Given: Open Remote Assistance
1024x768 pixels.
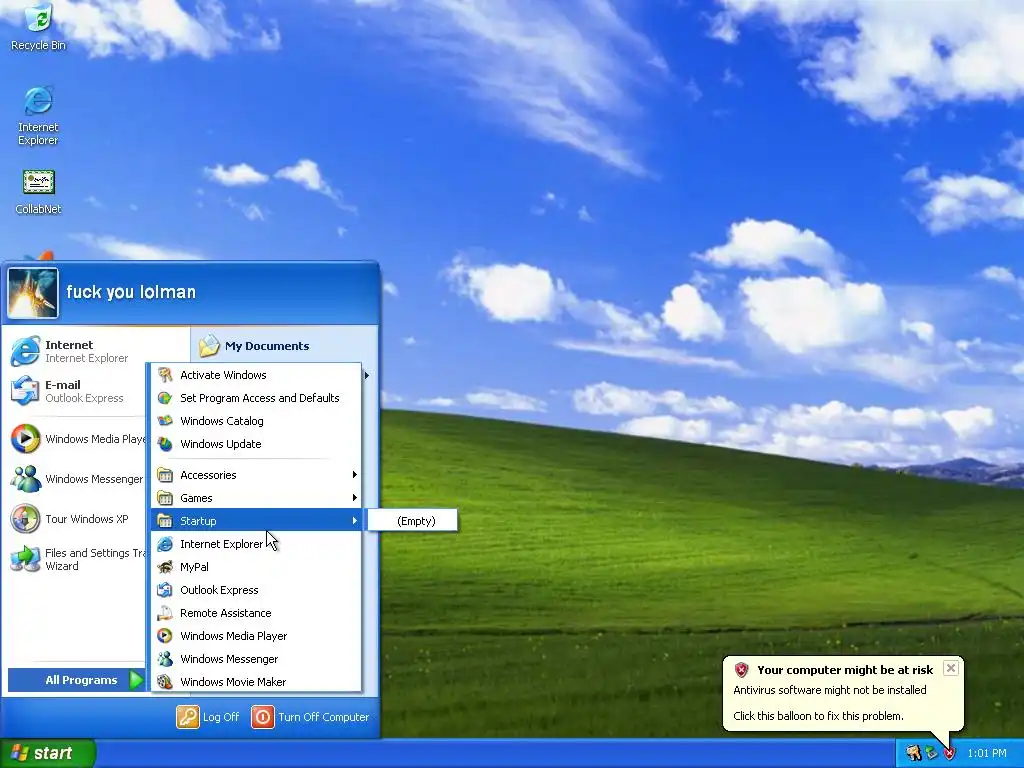Looking at the screenshot, I should (257, 613).
